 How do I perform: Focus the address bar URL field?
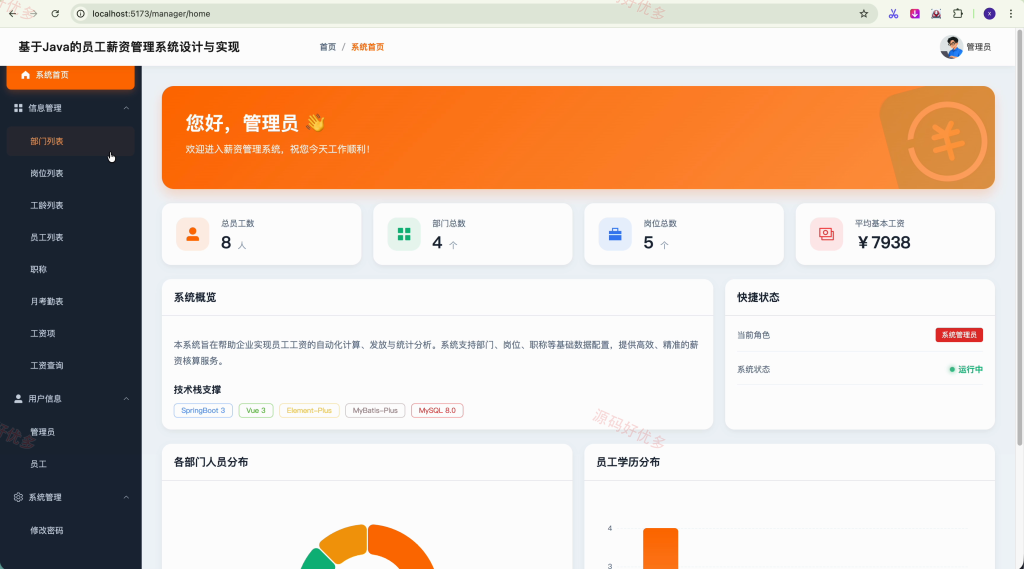click(x=473, y=13)
